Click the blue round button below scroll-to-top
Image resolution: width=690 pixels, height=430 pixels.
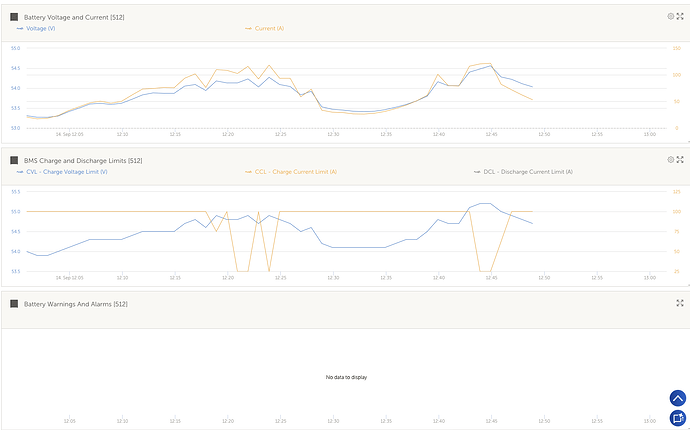click(678, 418)
